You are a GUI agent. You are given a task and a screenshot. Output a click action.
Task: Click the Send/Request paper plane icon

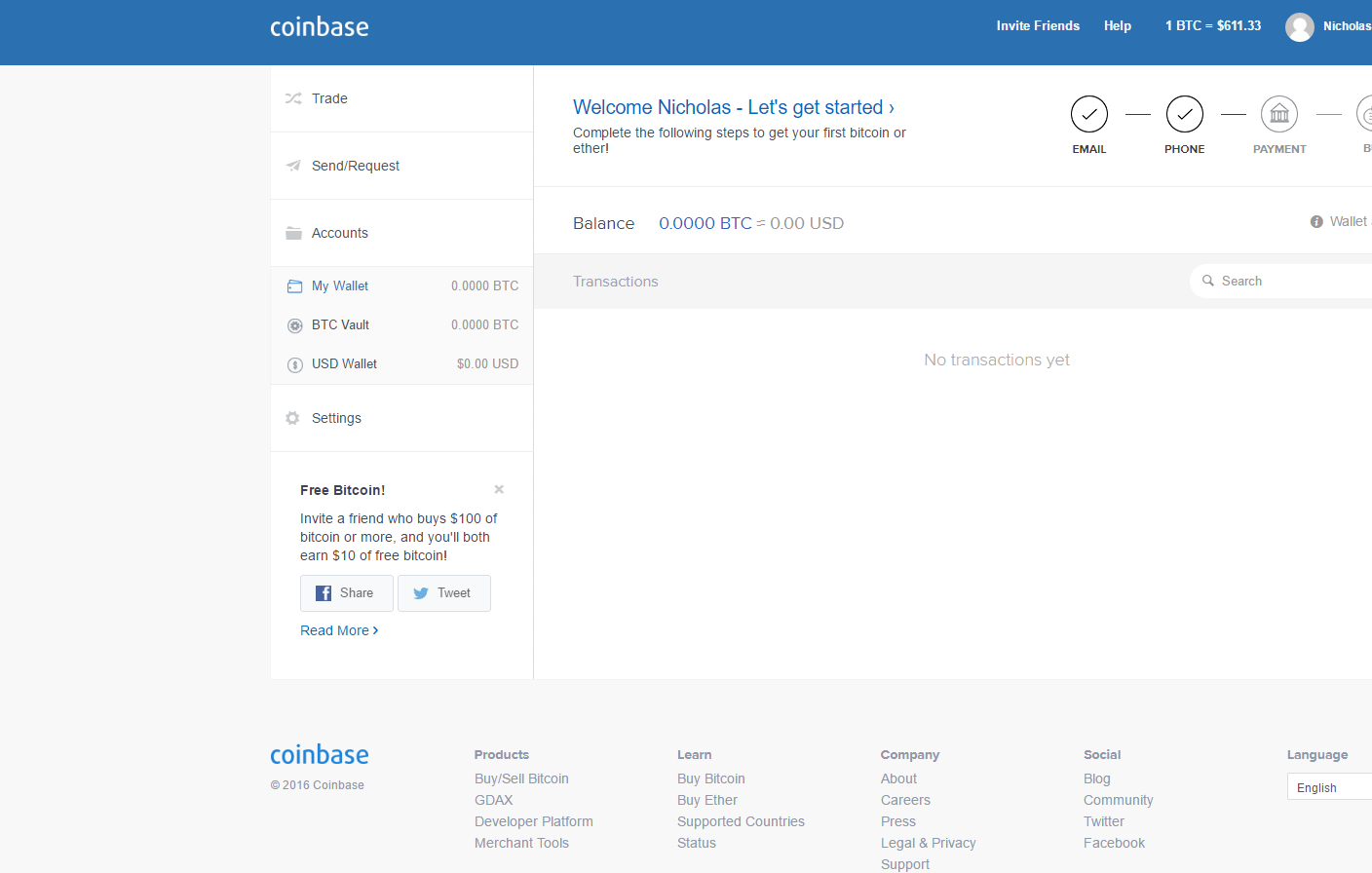click(x=293, y=166)
